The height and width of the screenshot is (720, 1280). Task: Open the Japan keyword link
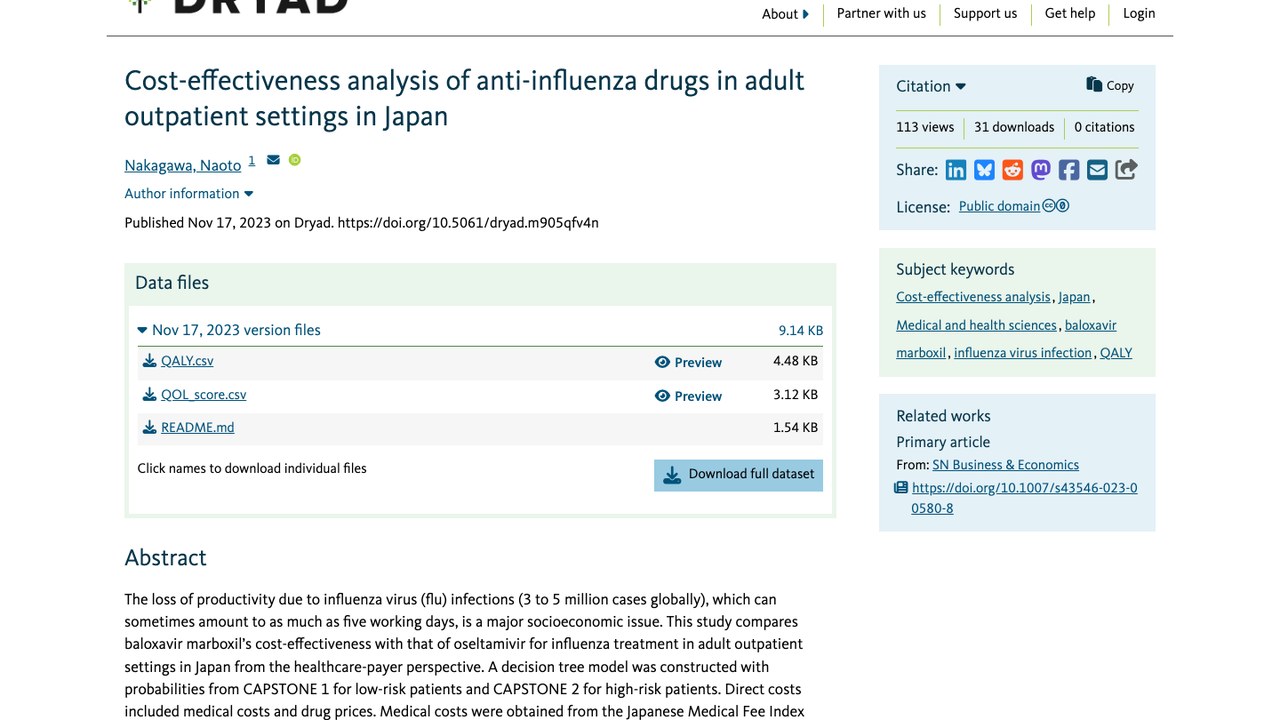[x=1074, y=297]
